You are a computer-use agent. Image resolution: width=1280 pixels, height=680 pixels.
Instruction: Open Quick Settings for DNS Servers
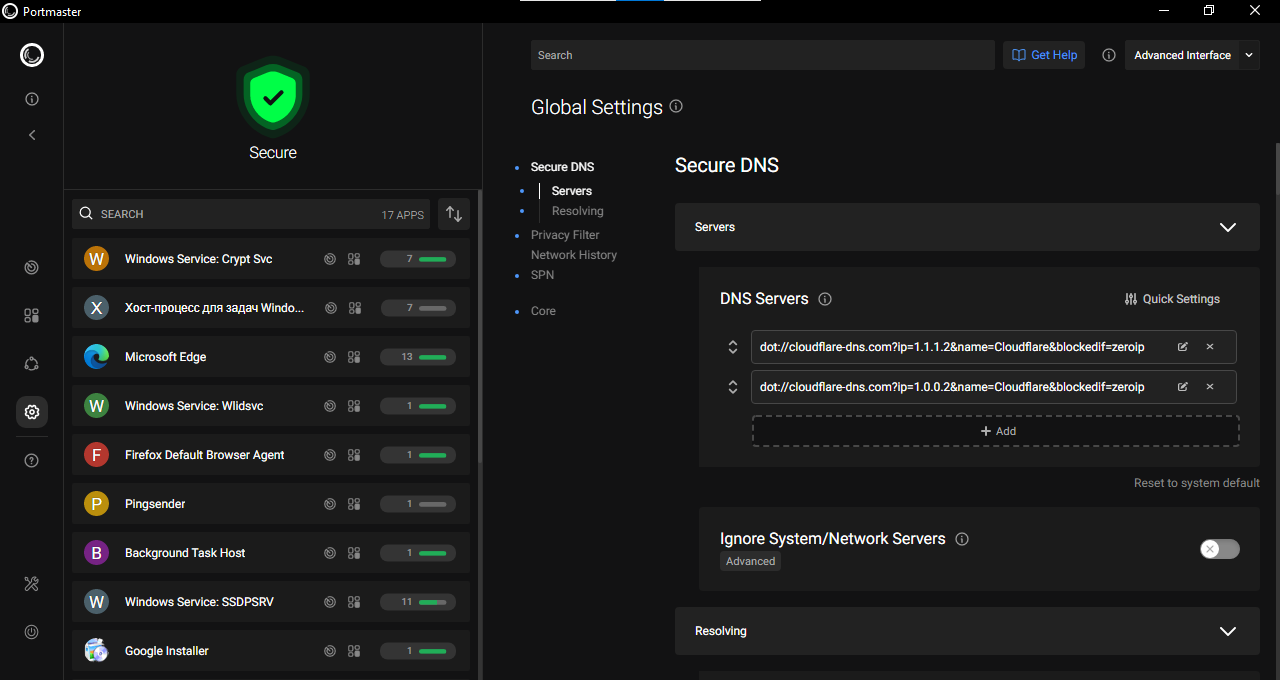tap(1172, 299)
